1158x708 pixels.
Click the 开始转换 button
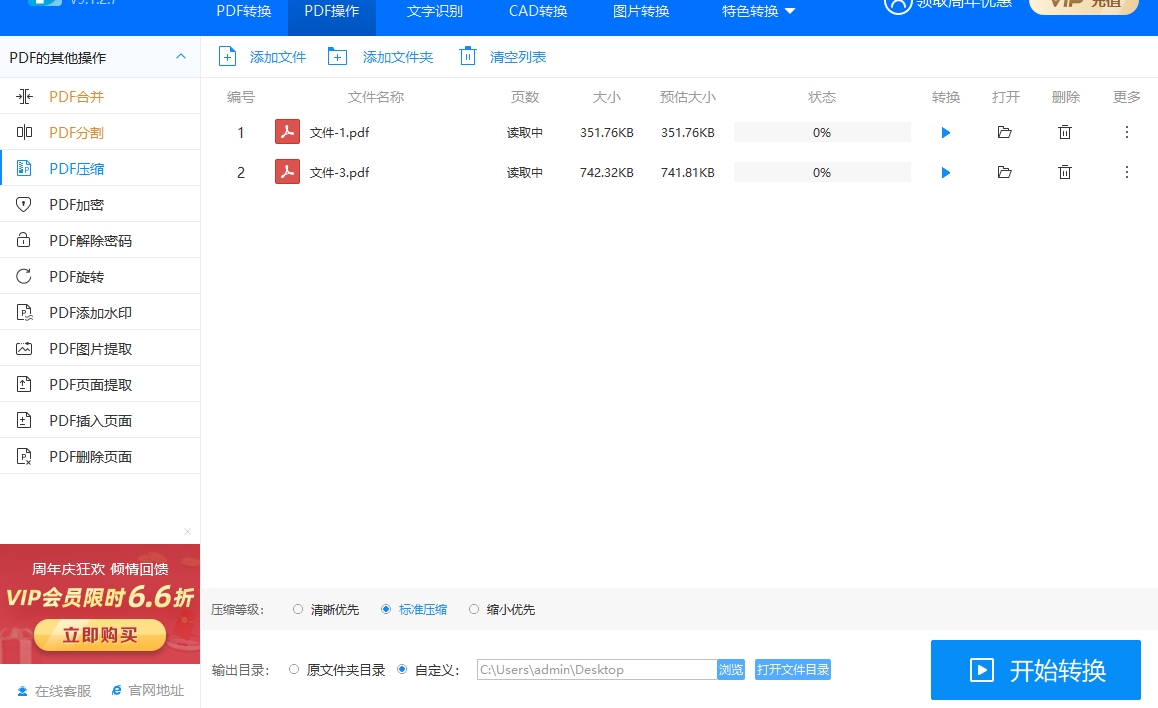pos(1035,670)
